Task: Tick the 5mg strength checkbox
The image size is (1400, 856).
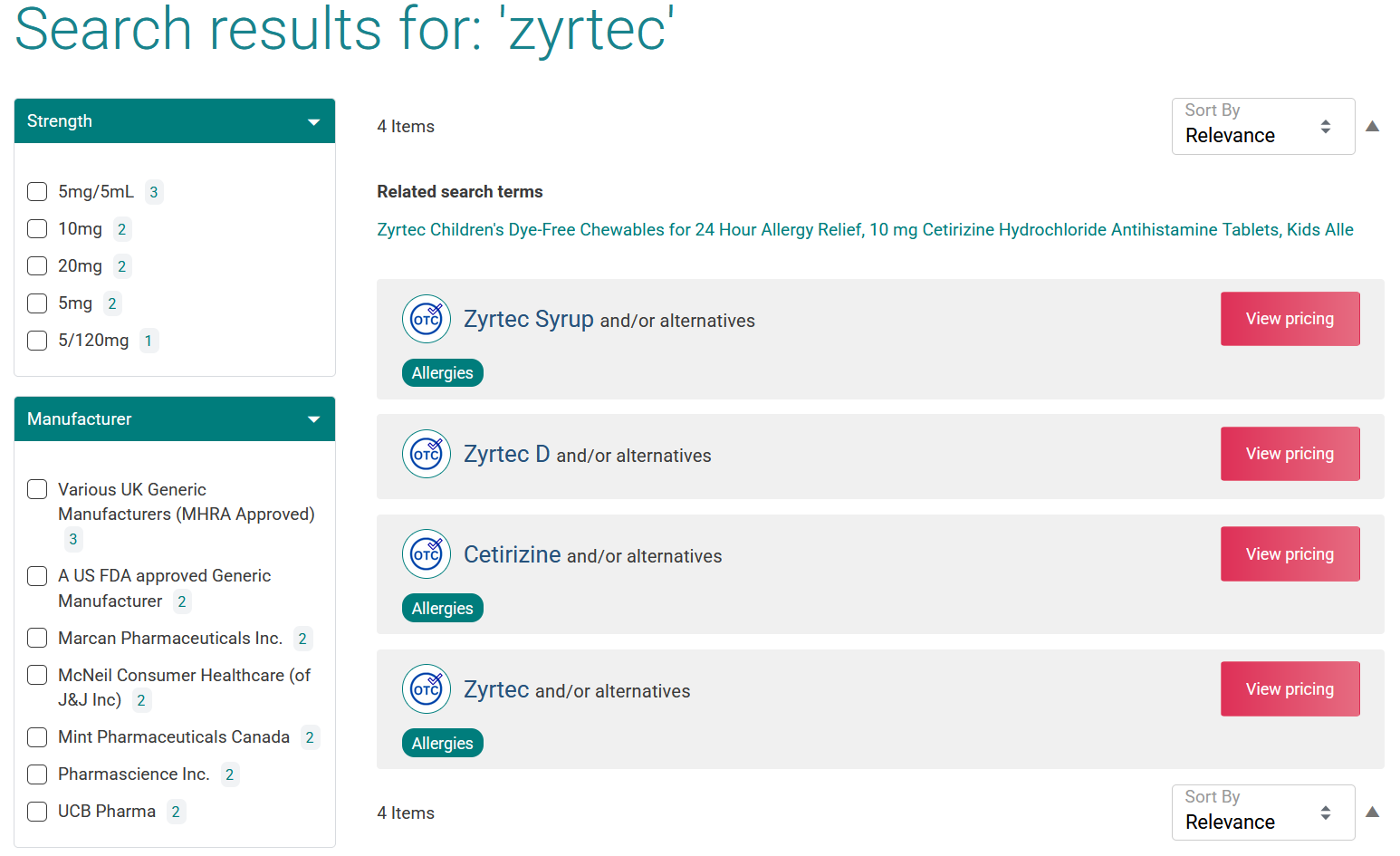Action: click(x=37, y=303)
